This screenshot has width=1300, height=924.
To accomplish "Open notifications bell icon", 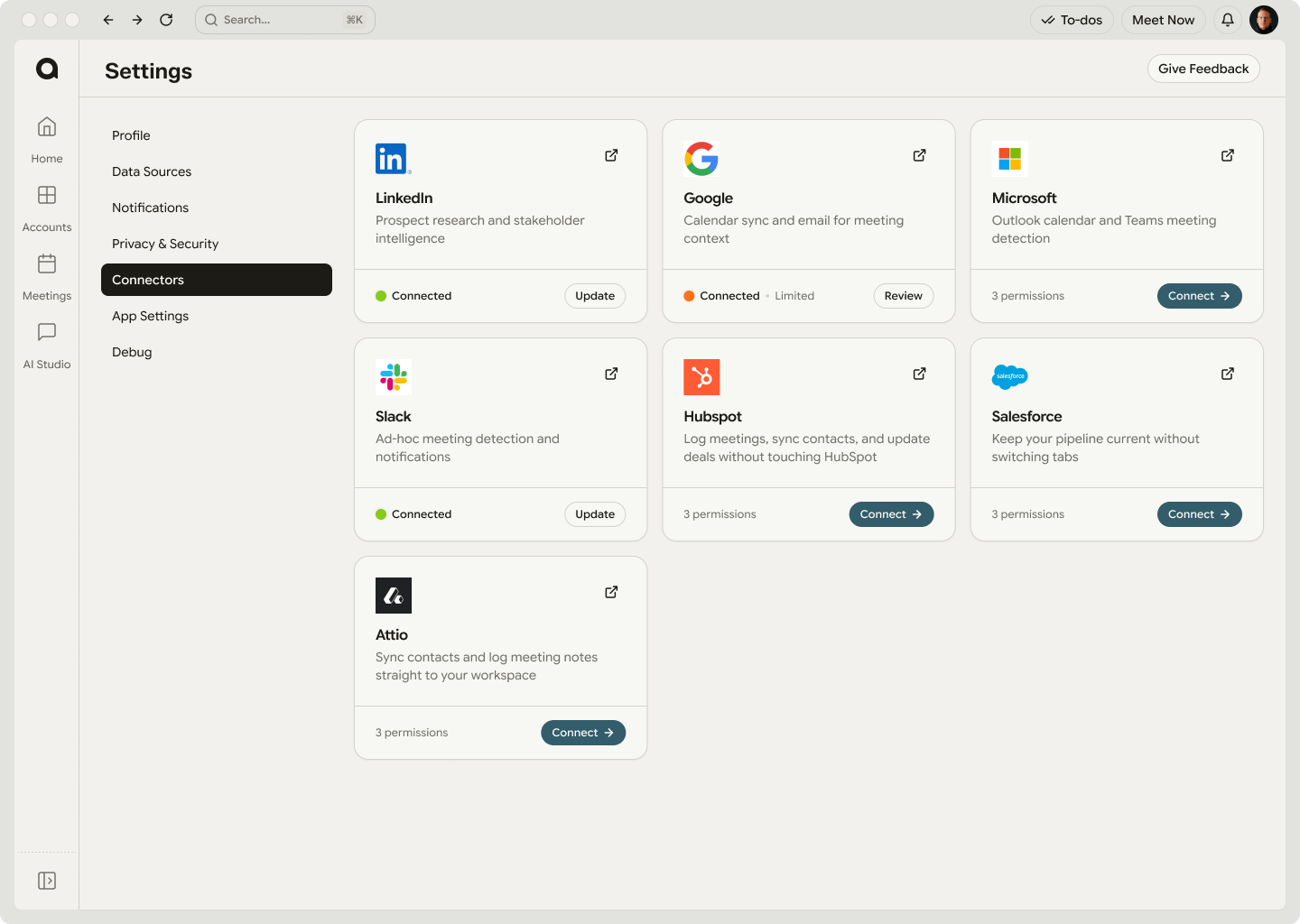I will (1228, 20).
